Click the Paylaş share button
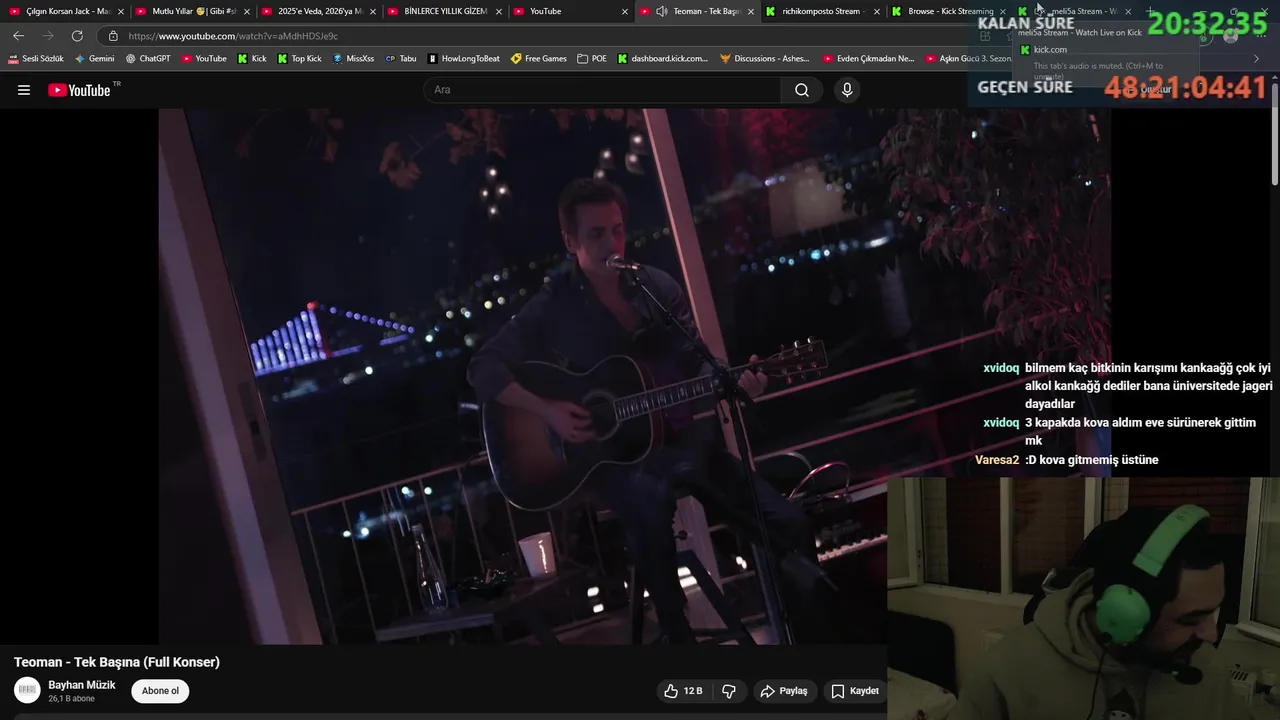This screenshot has width=1280, height=720. 784,691
